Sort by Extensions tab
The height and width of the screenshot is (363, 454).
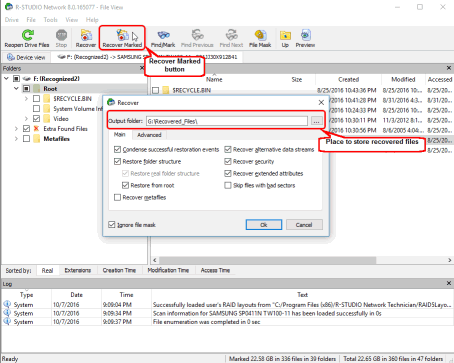point(78,270)
